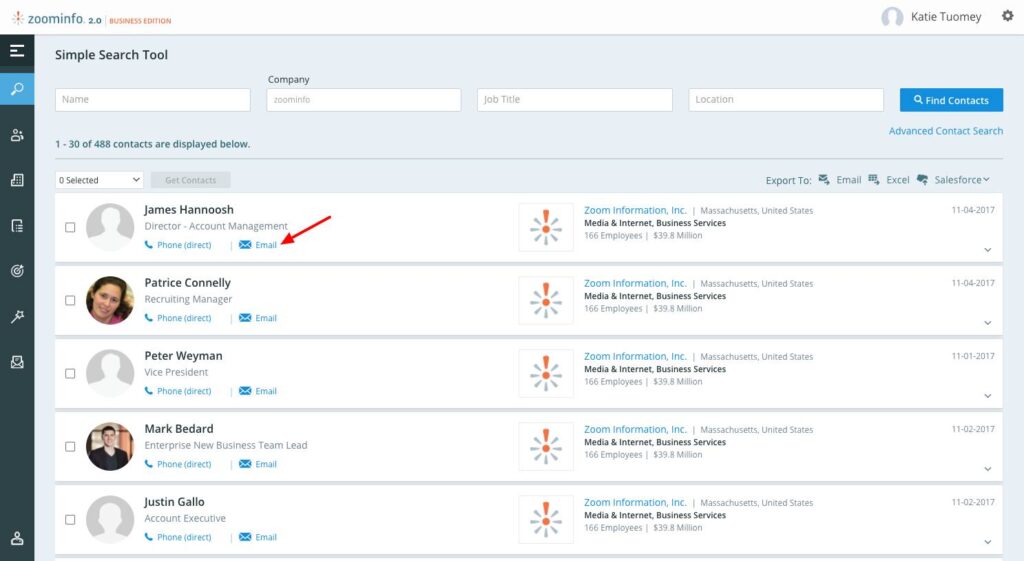Open the Advanced Contact Search link
Screen dimensions: 1024x561
946,131
